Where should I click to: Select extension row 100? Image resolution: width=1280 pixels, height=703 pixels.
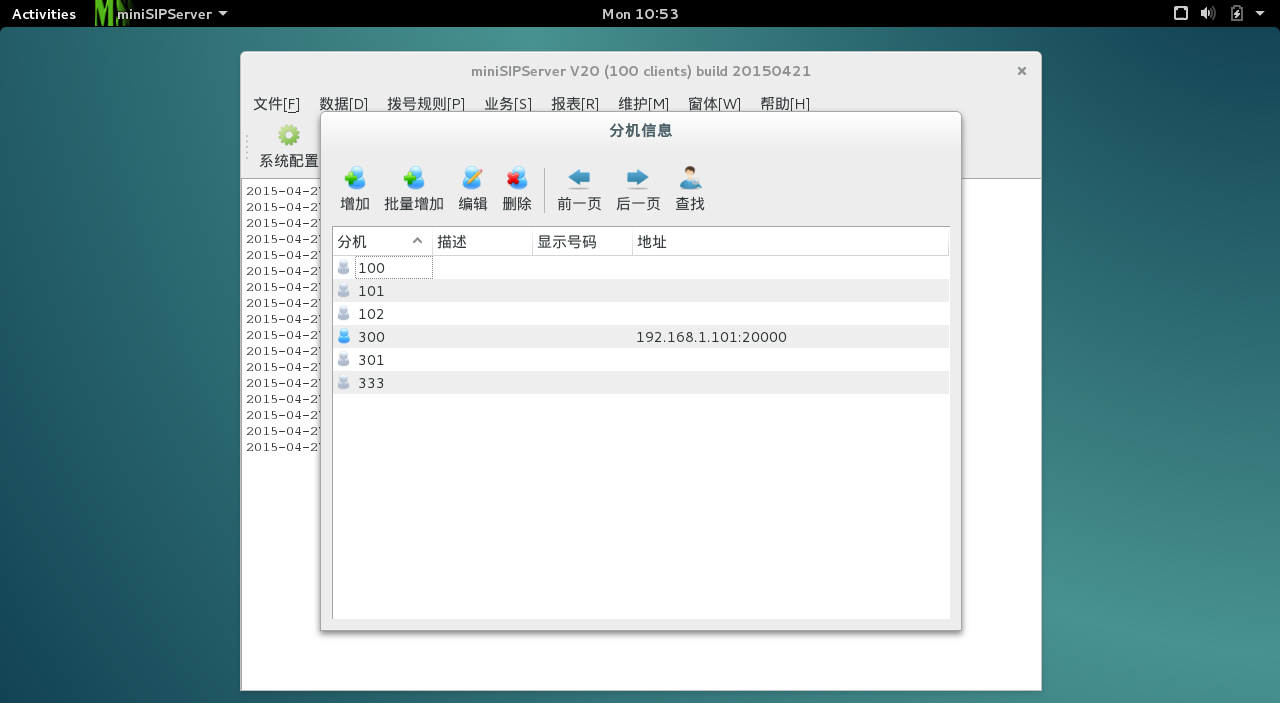641,268
